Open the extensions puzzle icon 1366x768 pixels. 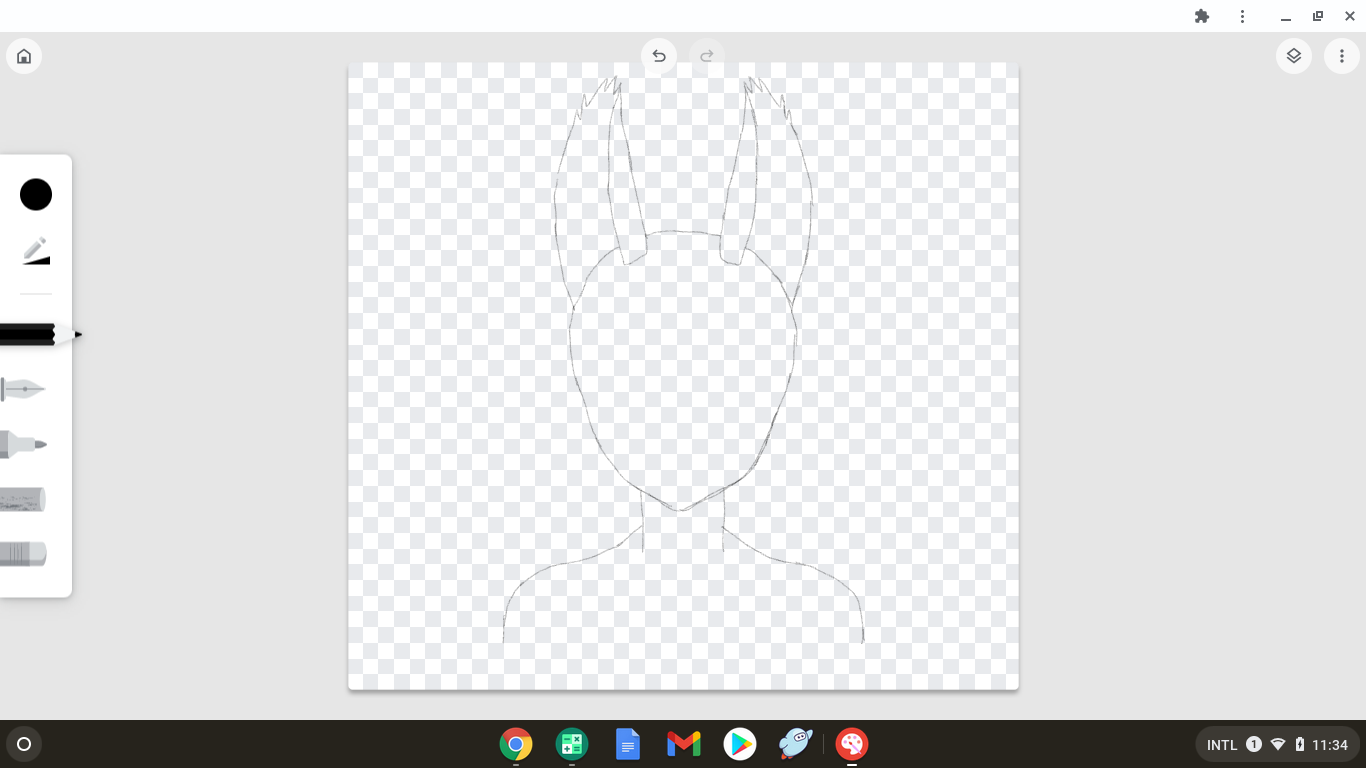[x=1202, y=16]
